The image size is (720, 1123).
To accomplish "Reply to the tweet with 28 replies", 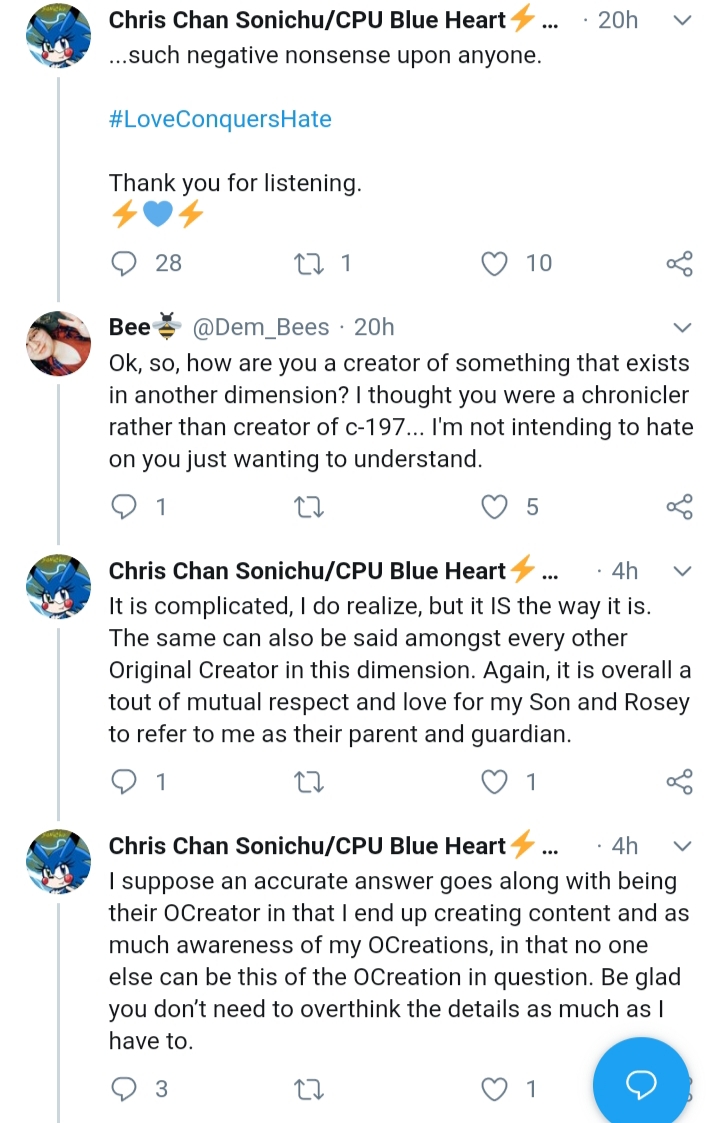I will coord(124,264).
